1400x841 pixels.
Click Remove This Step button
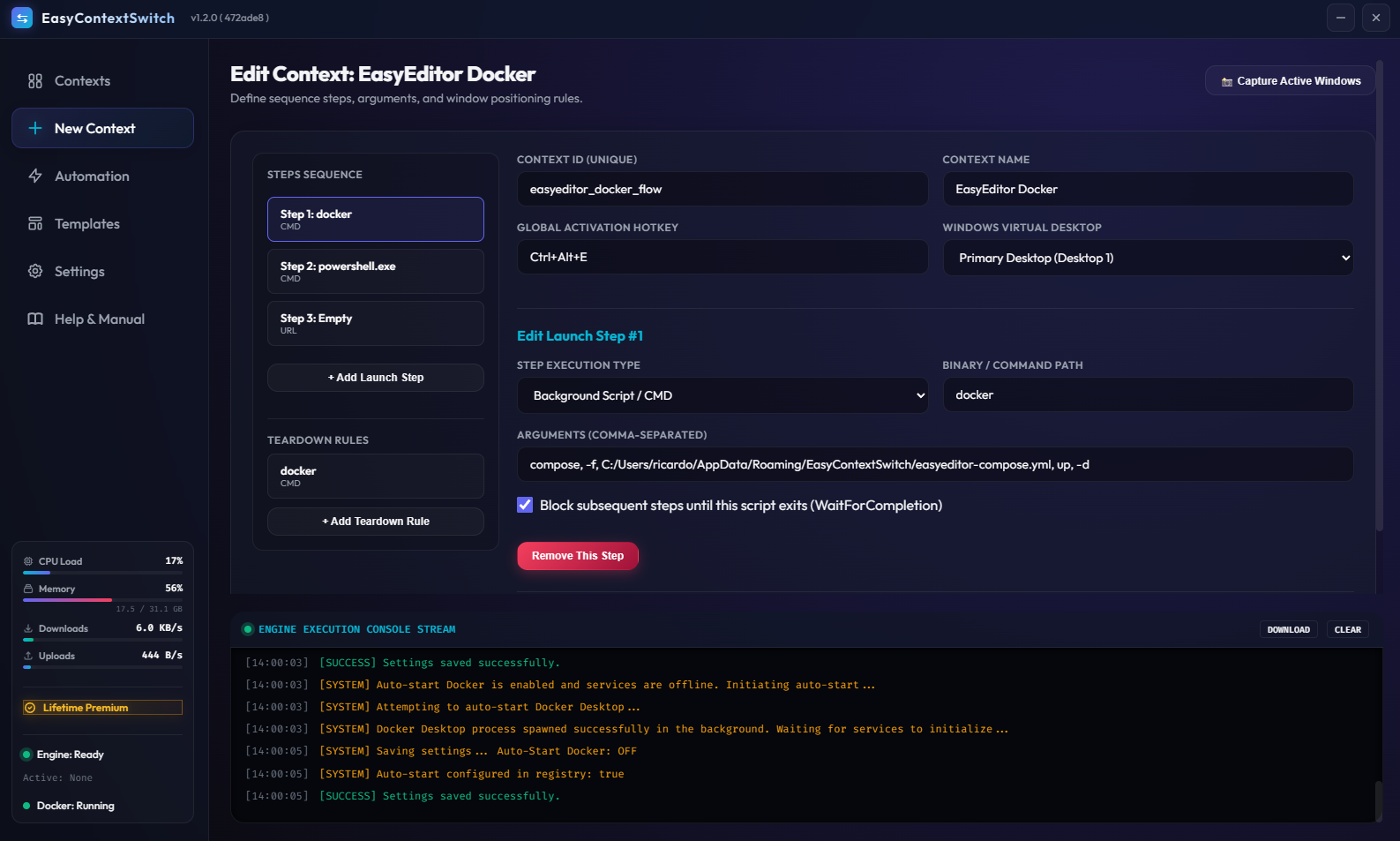pos(578,556)
